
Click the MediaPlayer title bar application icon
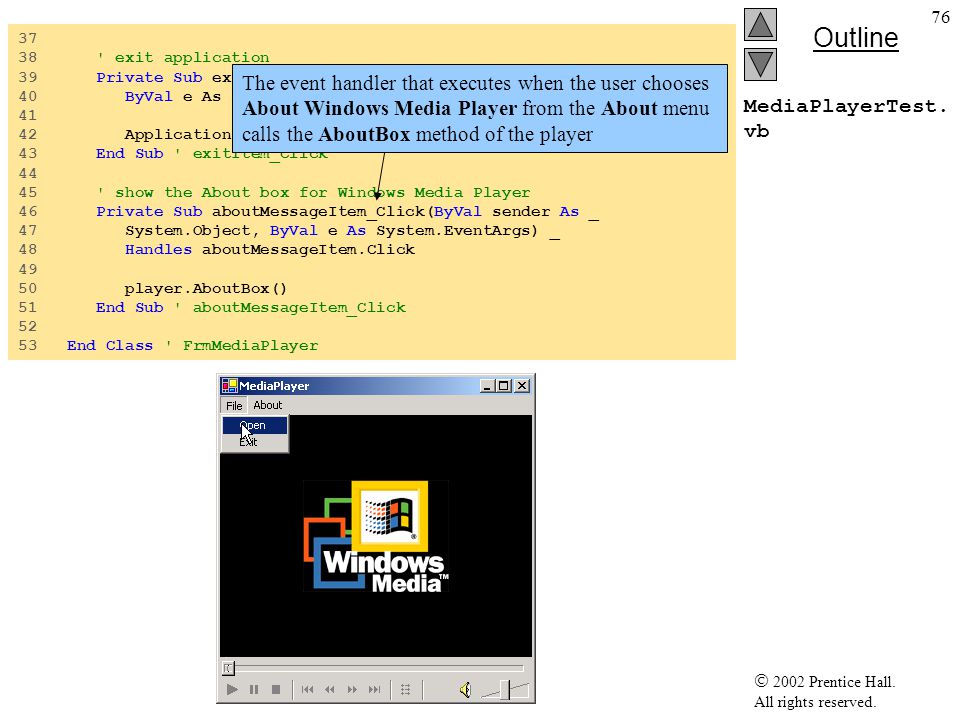(229, 385)
